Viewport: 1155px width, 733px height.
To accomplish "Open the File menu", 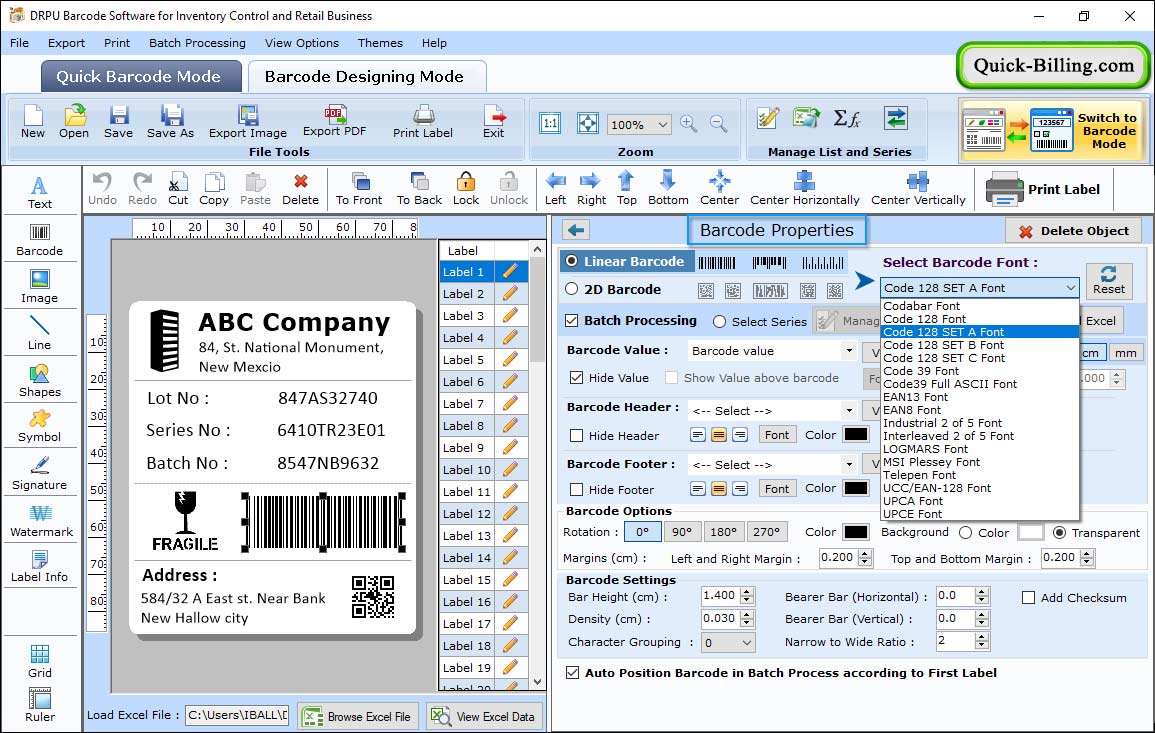I will point(19,43).
